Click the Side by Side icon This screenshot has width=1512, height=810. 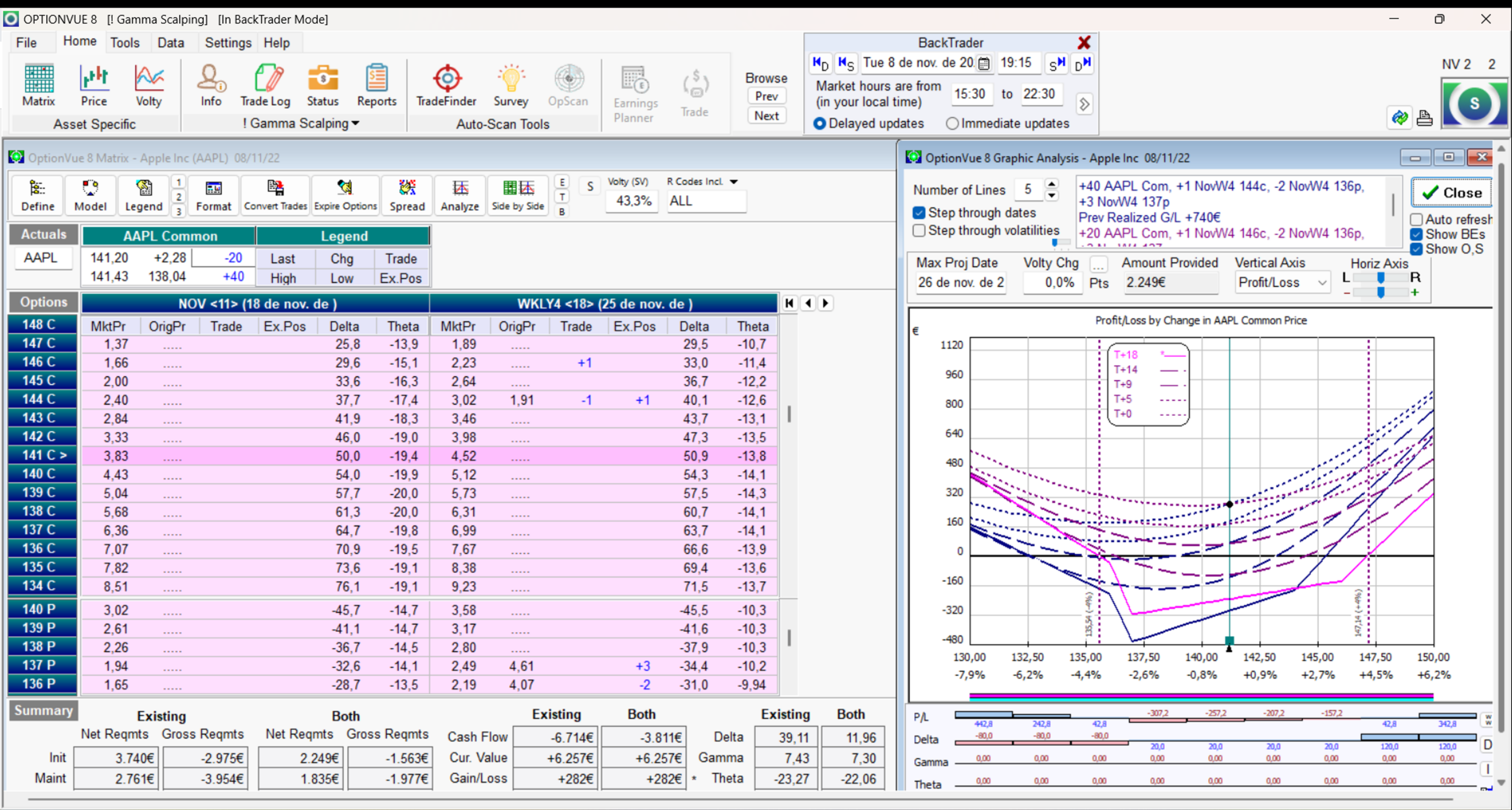(x=518, y=195)
